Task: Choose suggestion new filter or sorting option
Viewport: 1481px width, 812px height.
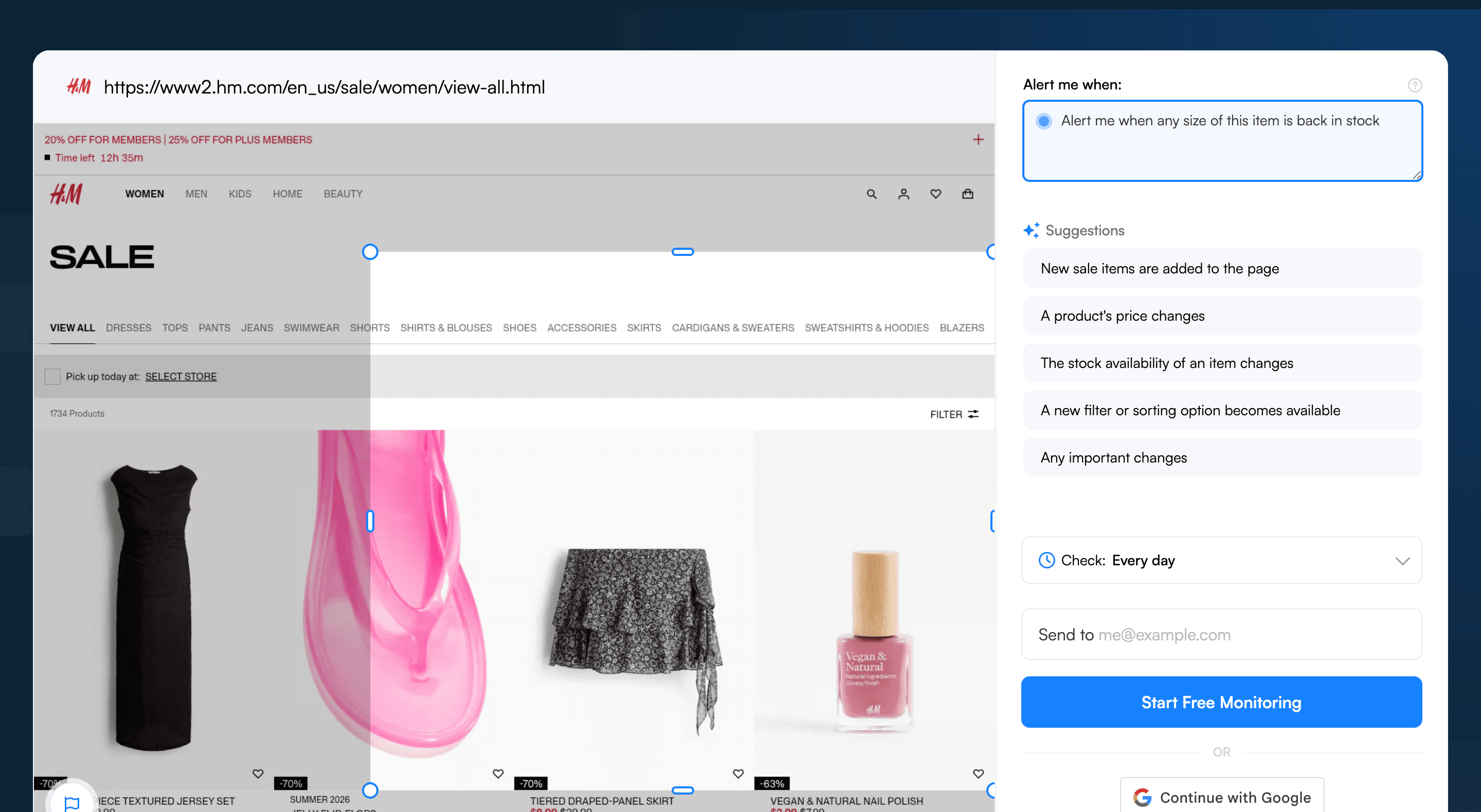Action: [1222, 410]
